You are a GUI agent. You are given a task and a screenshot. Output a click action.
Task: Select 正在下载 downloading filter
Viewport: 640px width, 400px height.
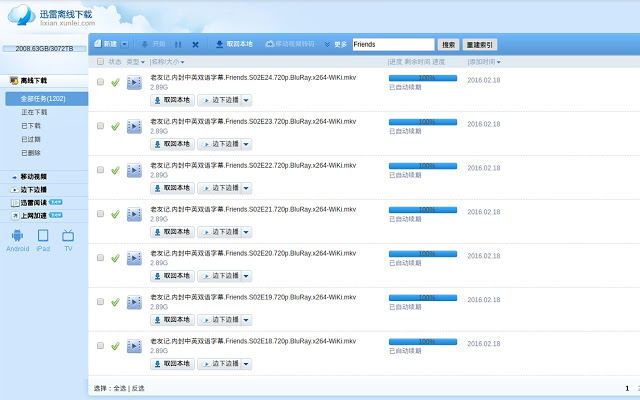pos(34,112)
